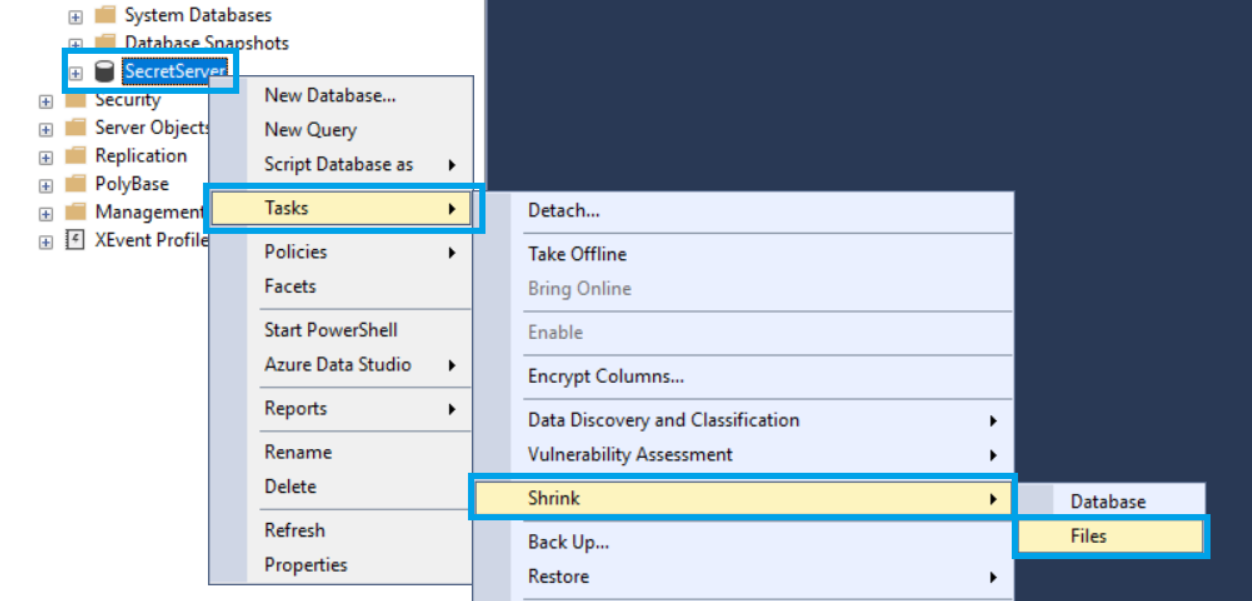Choose Database in Shrink submenu
Viewport: 1252px width, 601px height.
click(1110, 502)
